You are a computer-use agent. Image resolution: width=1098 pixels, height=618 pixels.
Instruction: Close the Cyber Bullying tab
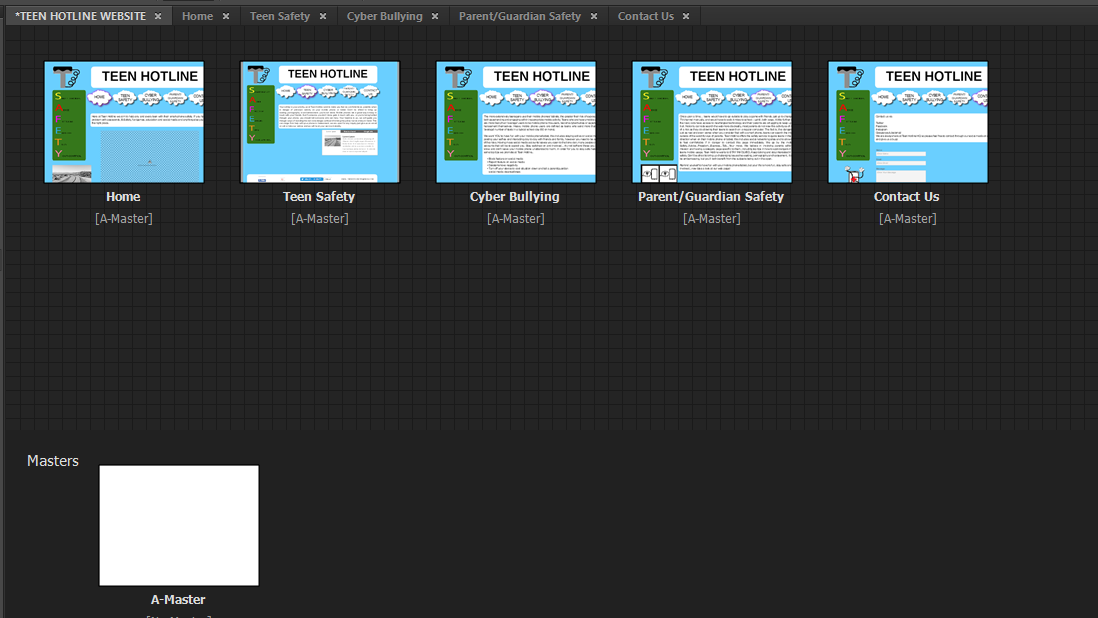pyautogui.click(x=435, y=16)
